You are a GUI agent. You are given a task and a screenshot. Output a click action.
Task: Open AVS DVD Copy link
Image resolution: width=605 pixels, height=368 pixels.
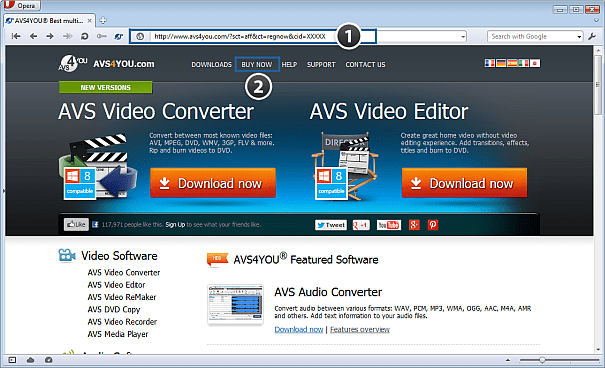pyautogui.click(x=113, y=310)
